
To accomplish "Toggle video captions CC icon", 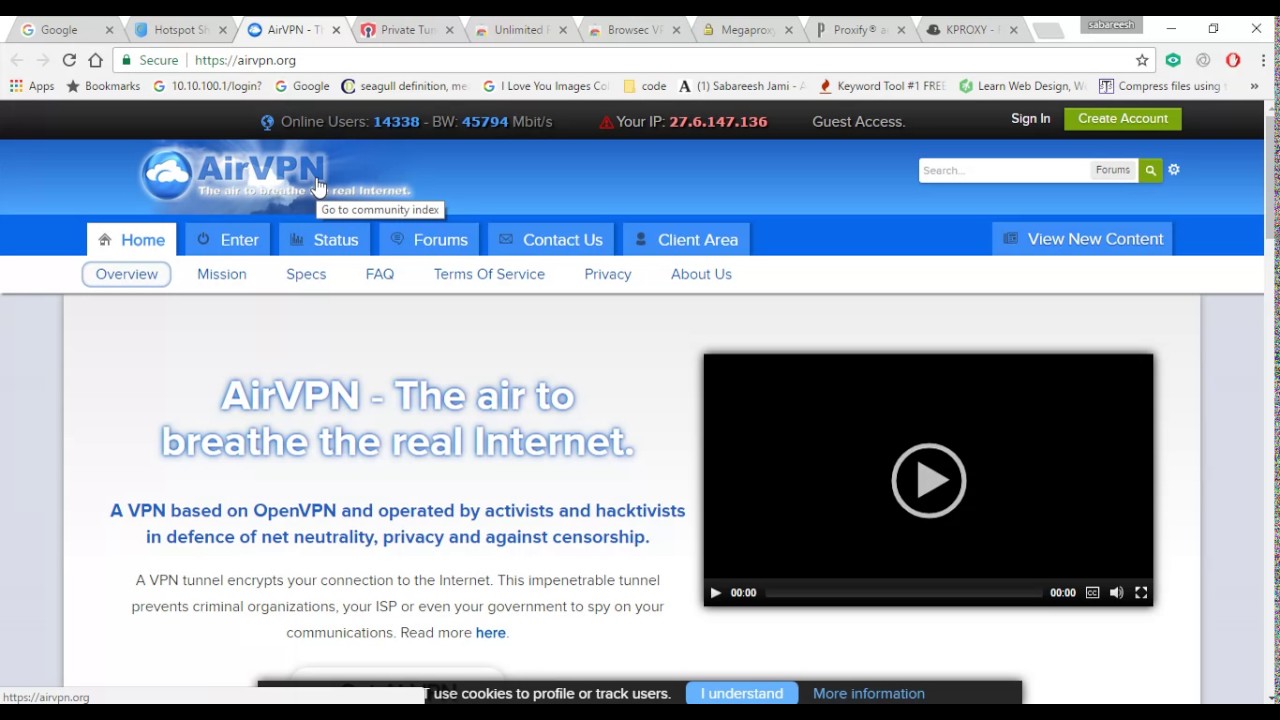I will 1092,593.
